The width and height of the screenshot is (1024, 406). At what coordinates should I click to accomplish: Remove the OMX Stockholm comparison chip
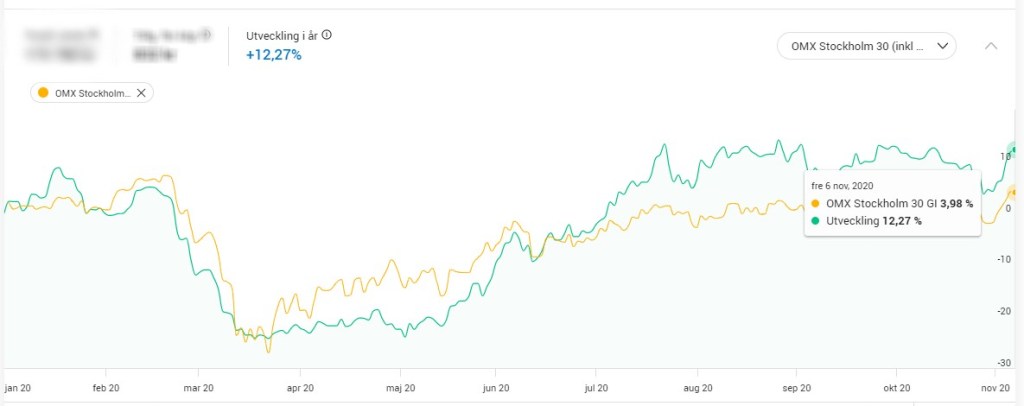point(141,93)
